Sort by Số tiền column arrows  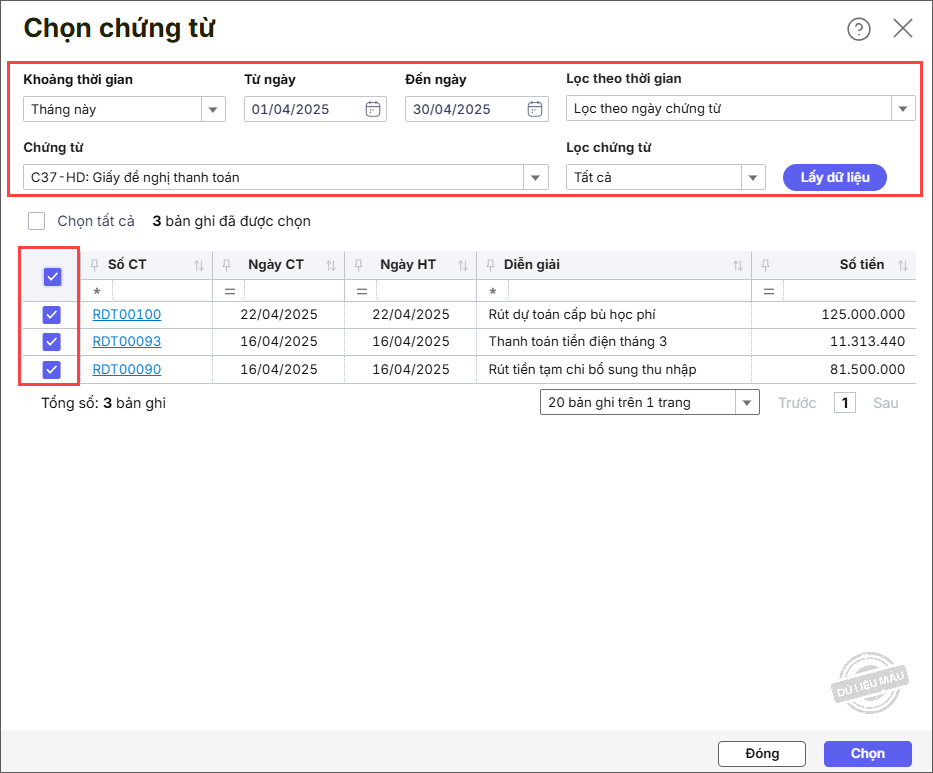tap(903, 266)
